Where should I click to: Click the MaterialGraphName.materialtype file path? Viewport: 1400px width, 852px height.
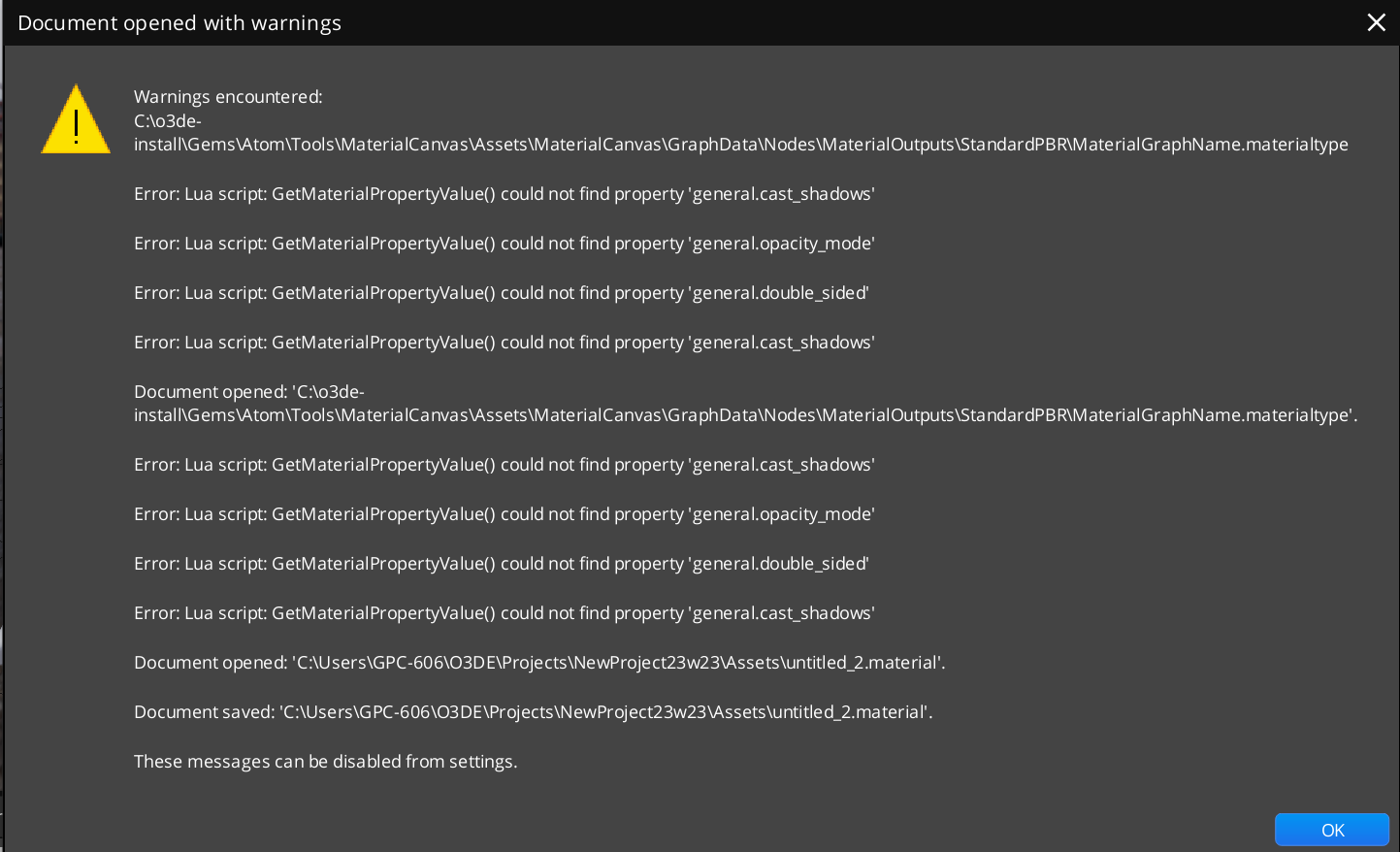741,133
